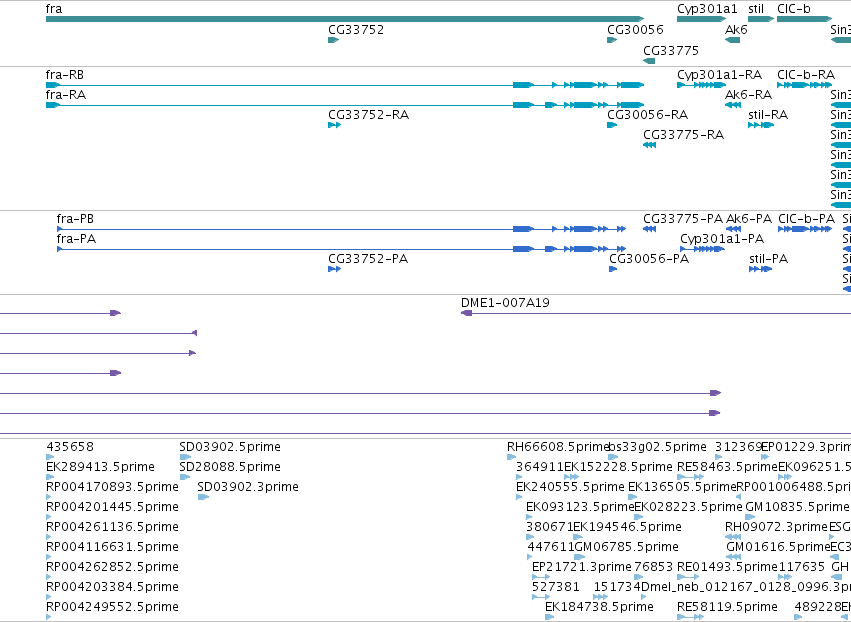The width and height of the screenshot is (851, 622).
Task: Open the Ak6 gene feature
Action: click(x=733, y=40)
